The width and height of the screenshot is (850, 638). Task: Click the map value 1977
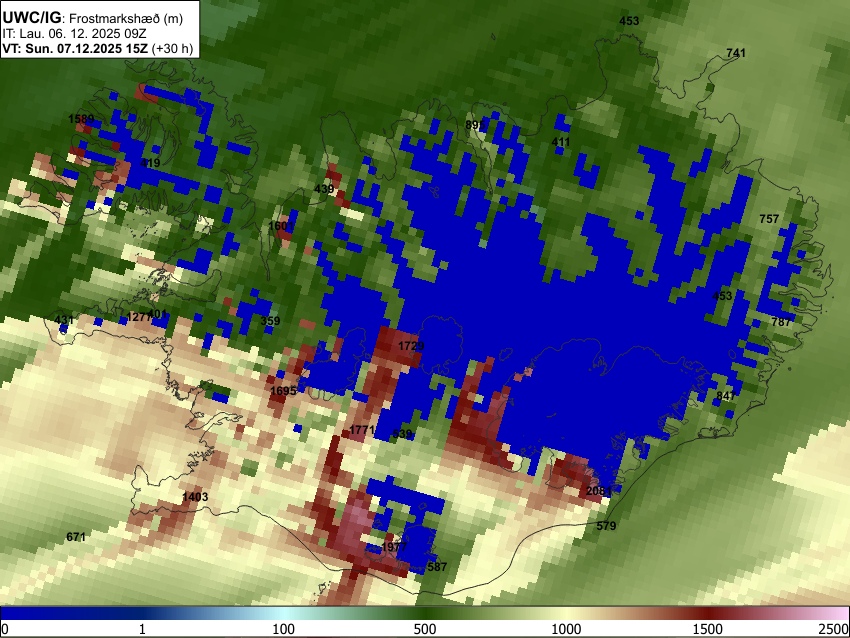pyautogui.click(x=394, y=546)
